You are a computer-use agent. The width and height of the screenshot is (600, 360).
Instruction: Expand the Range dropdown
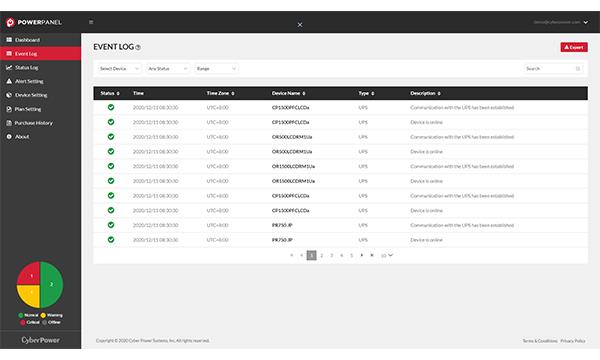[216, 68]
